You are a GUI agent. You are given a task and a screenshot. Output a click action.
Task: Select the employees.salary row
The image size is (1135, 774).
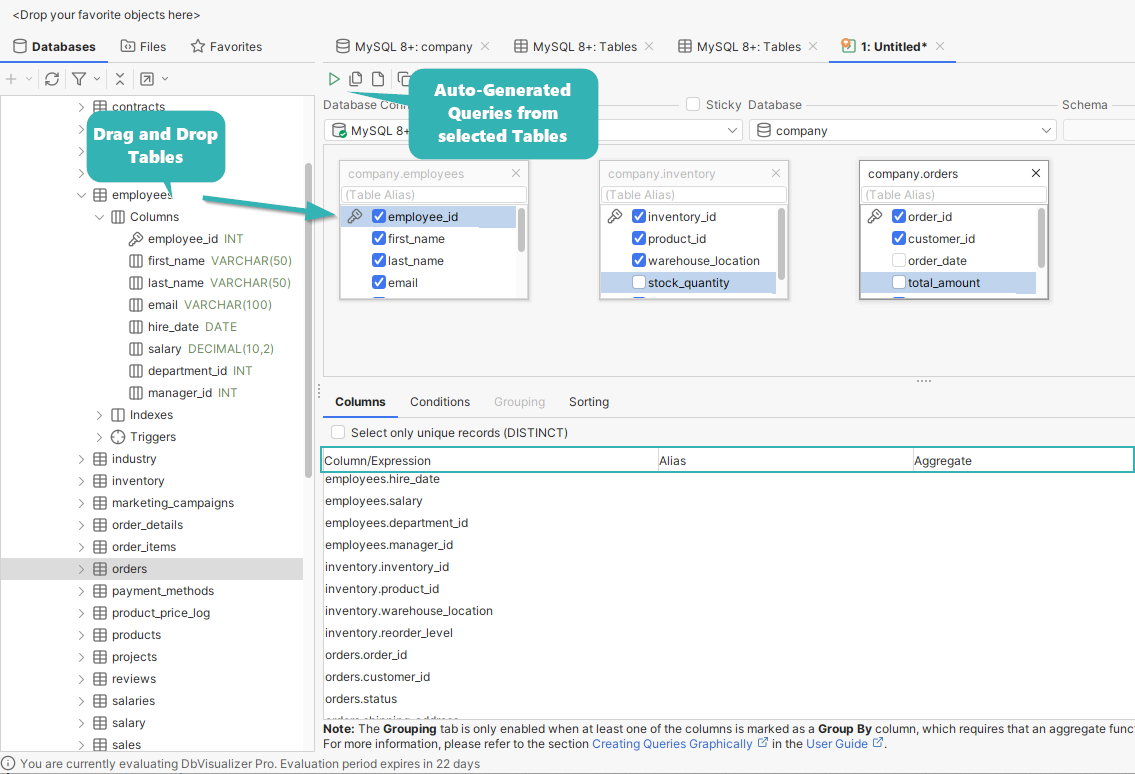click(728, 501)
